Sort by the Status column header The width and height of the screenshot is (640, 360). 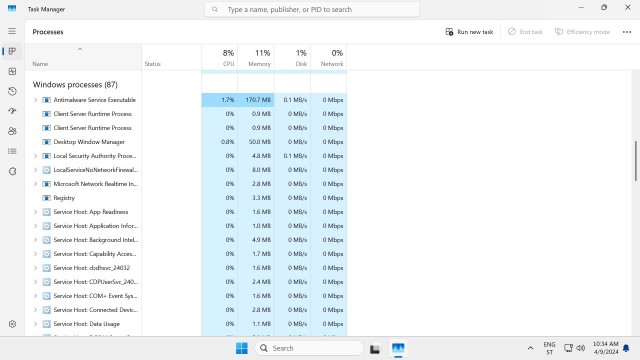click(x=171, y=57)
